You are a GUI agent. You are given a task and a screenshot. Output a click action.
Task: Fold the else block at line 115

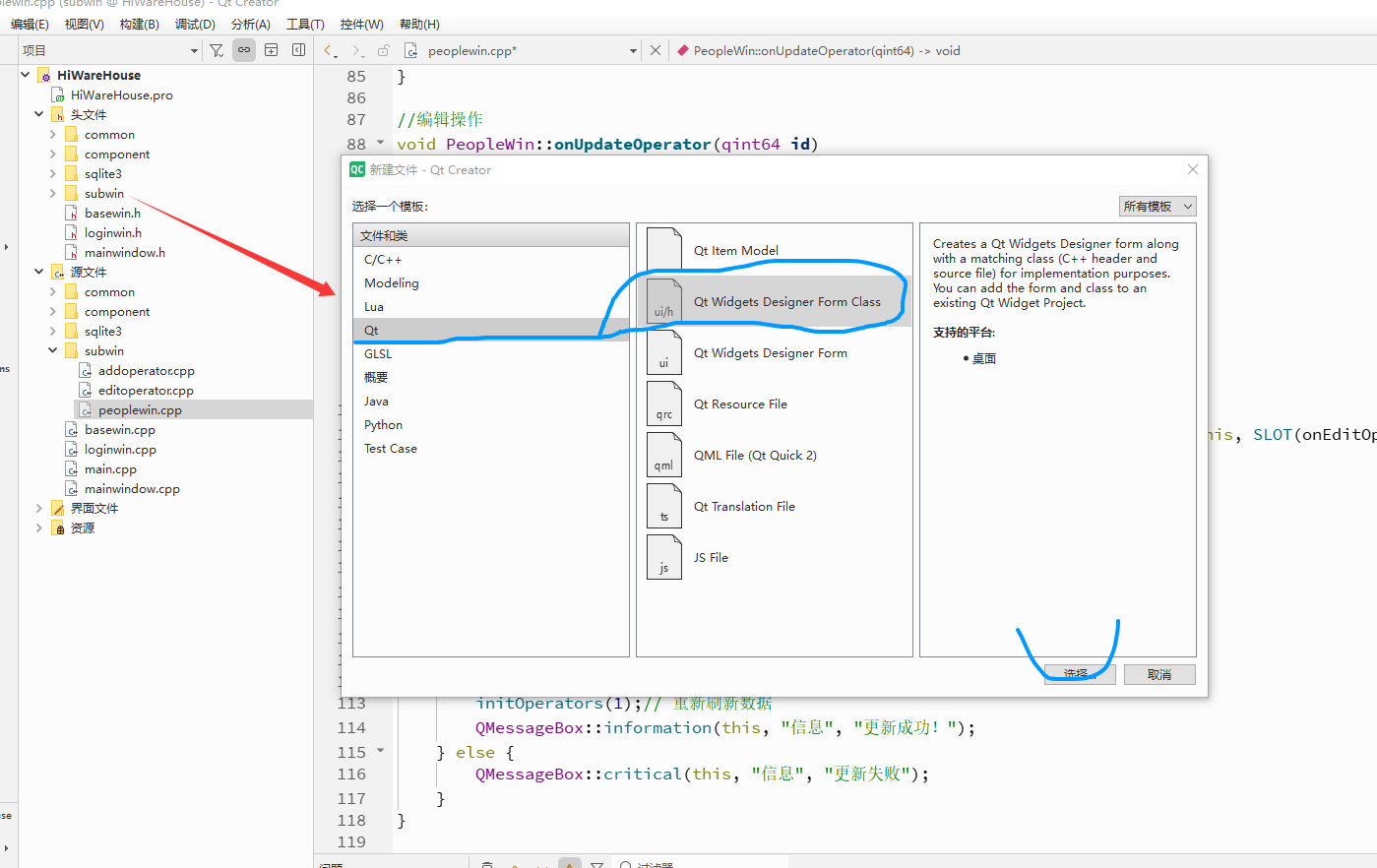pyautogui.click(x=381, y=751)
